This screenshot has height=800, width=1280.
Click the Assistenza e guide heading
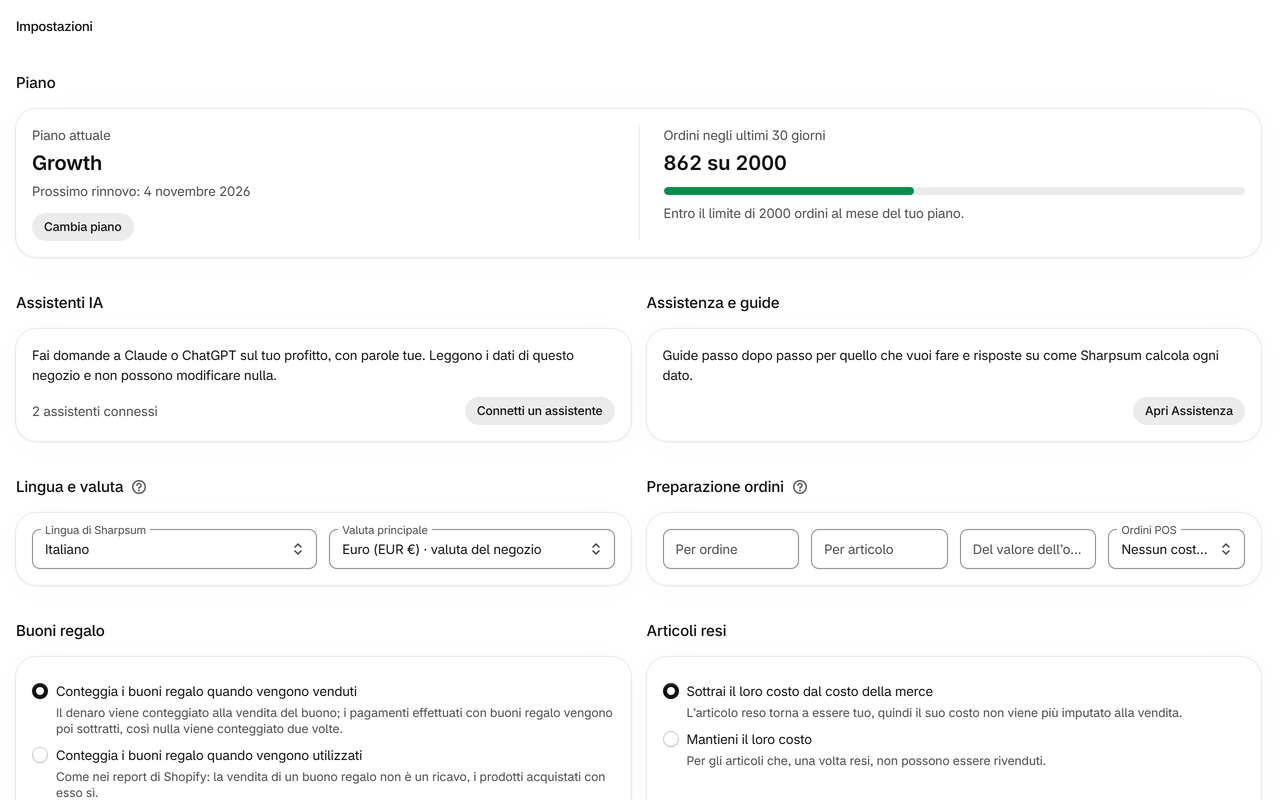[713, 303]
